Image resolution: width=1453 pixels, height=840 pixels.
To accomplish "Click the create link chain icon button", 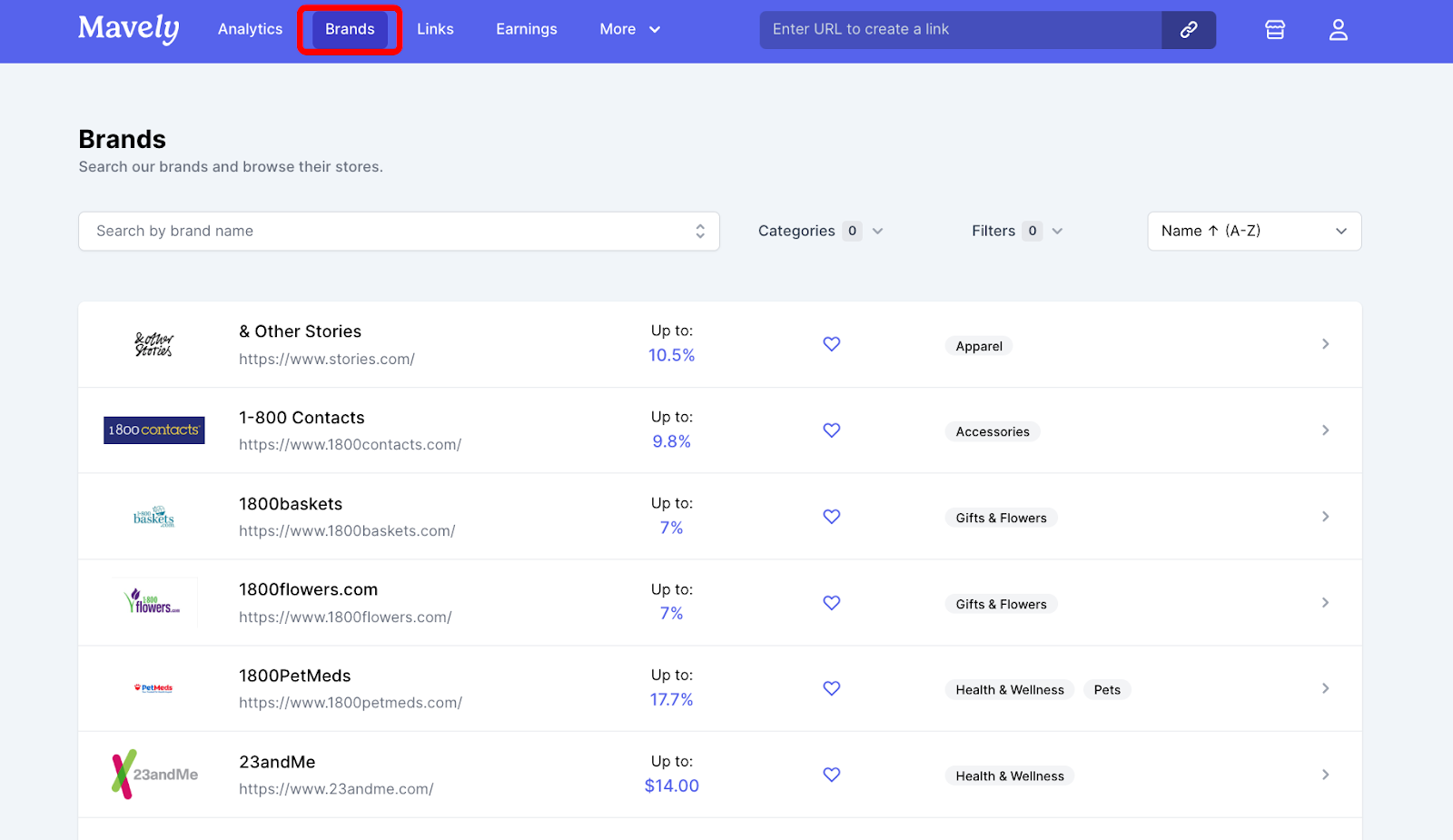I will coord(1189,30).
